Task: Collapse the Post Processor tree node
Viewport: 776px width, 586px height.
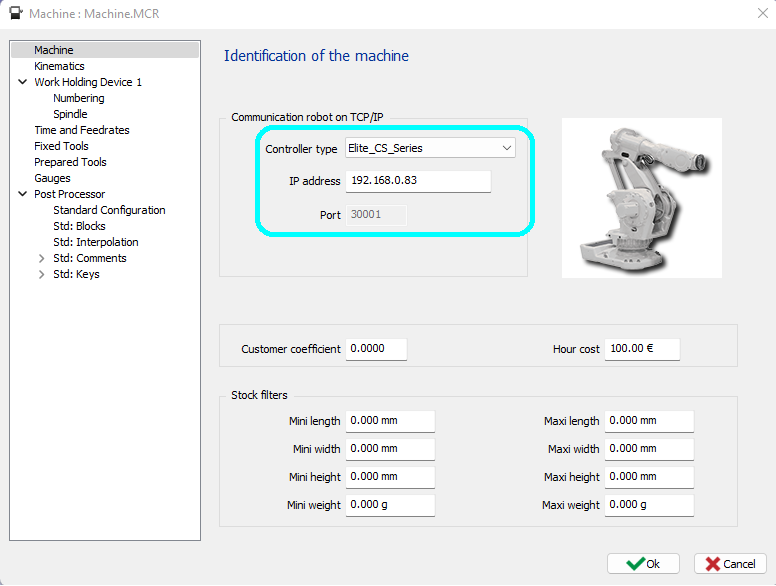Action: point(22,194)
